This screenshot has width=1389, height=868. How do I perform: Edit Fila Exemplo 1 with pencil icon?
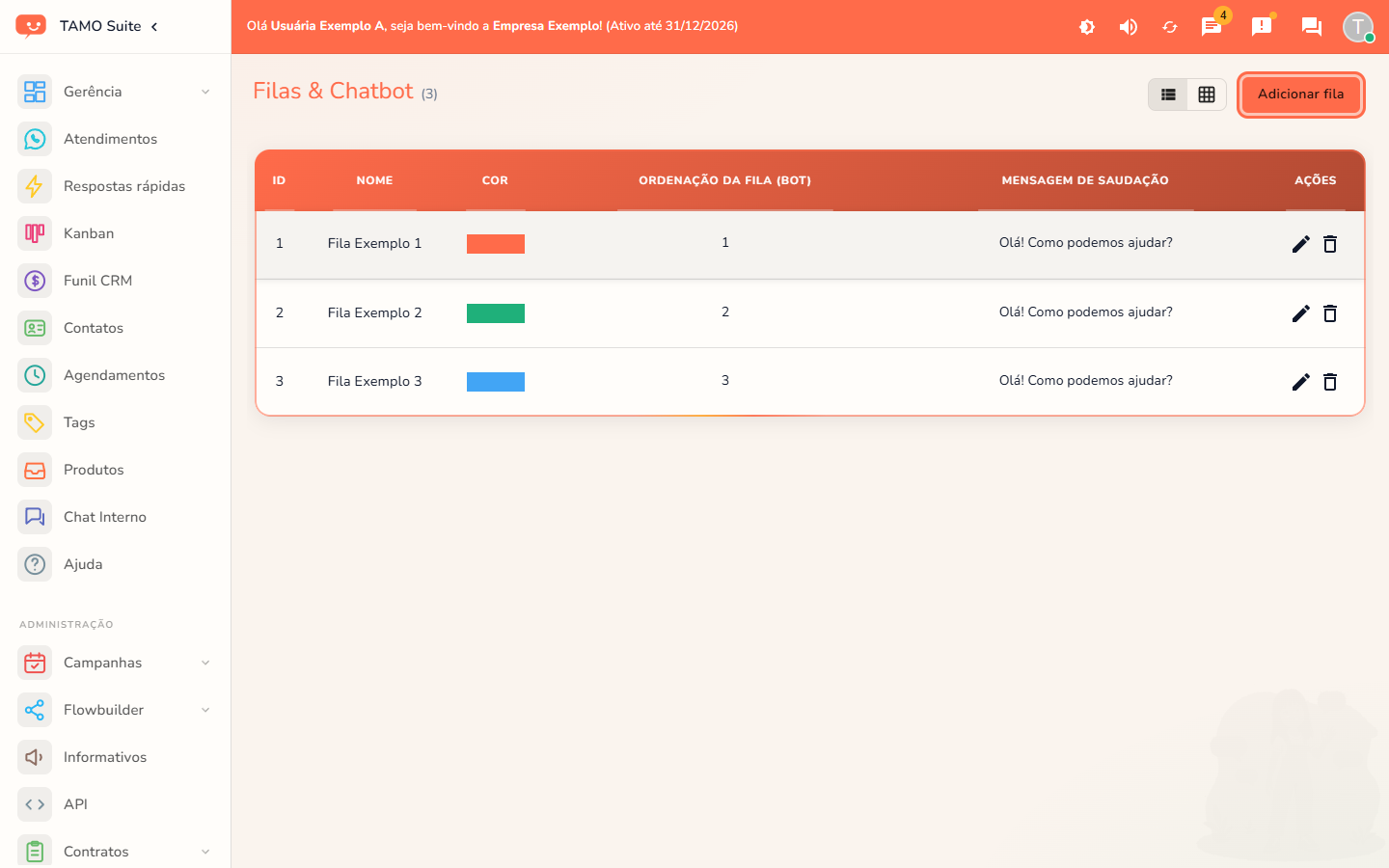click(1301, 244)
